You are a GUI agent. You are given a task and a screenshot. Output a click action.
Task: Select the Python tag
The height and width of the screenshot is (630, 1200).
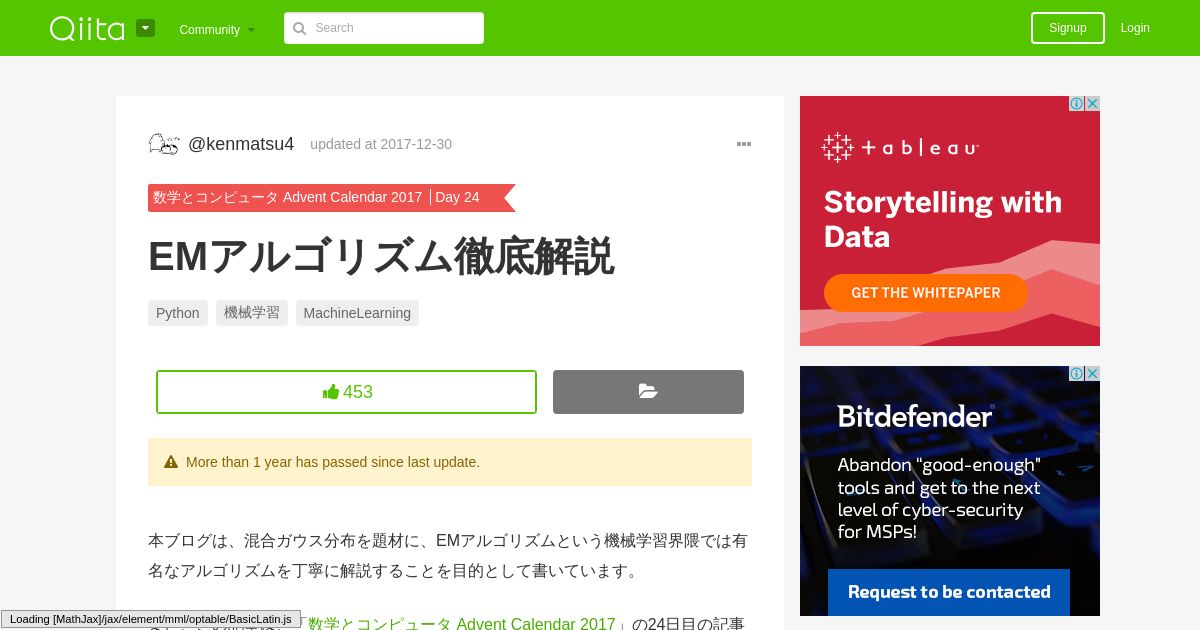(x=178, y=313)
